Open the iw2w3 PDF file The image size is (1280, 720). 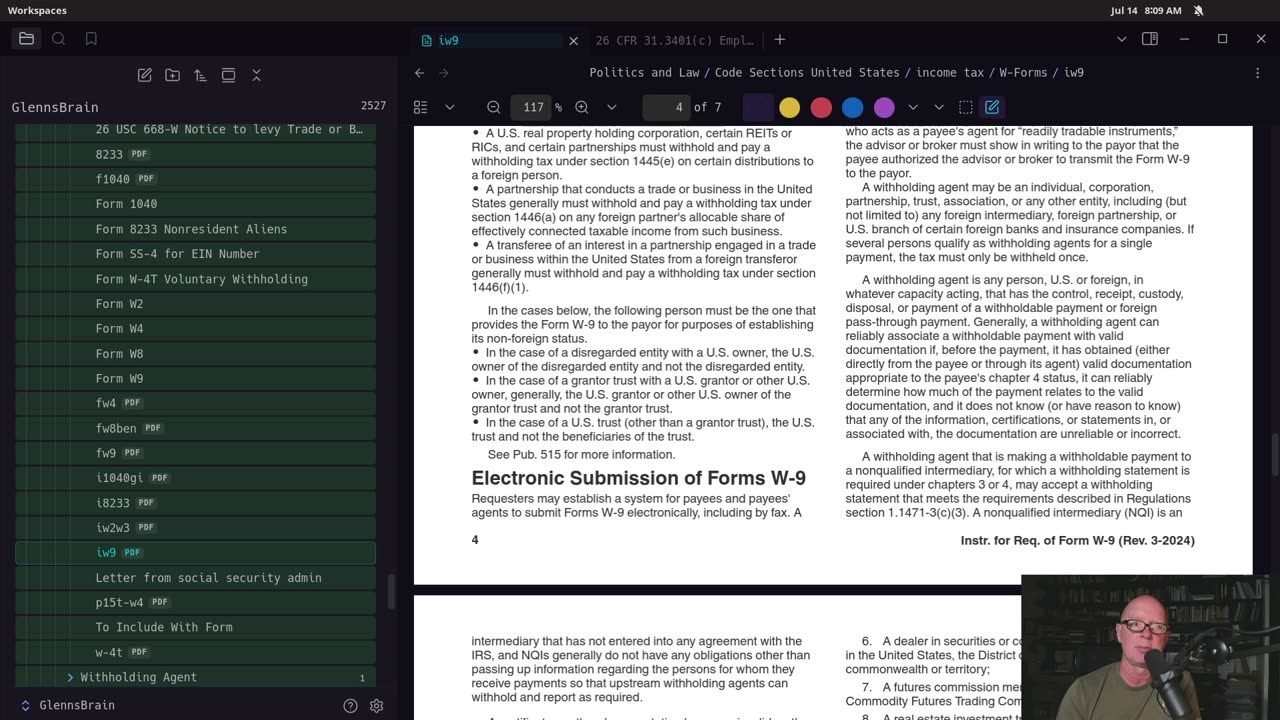tap(195, 527)
